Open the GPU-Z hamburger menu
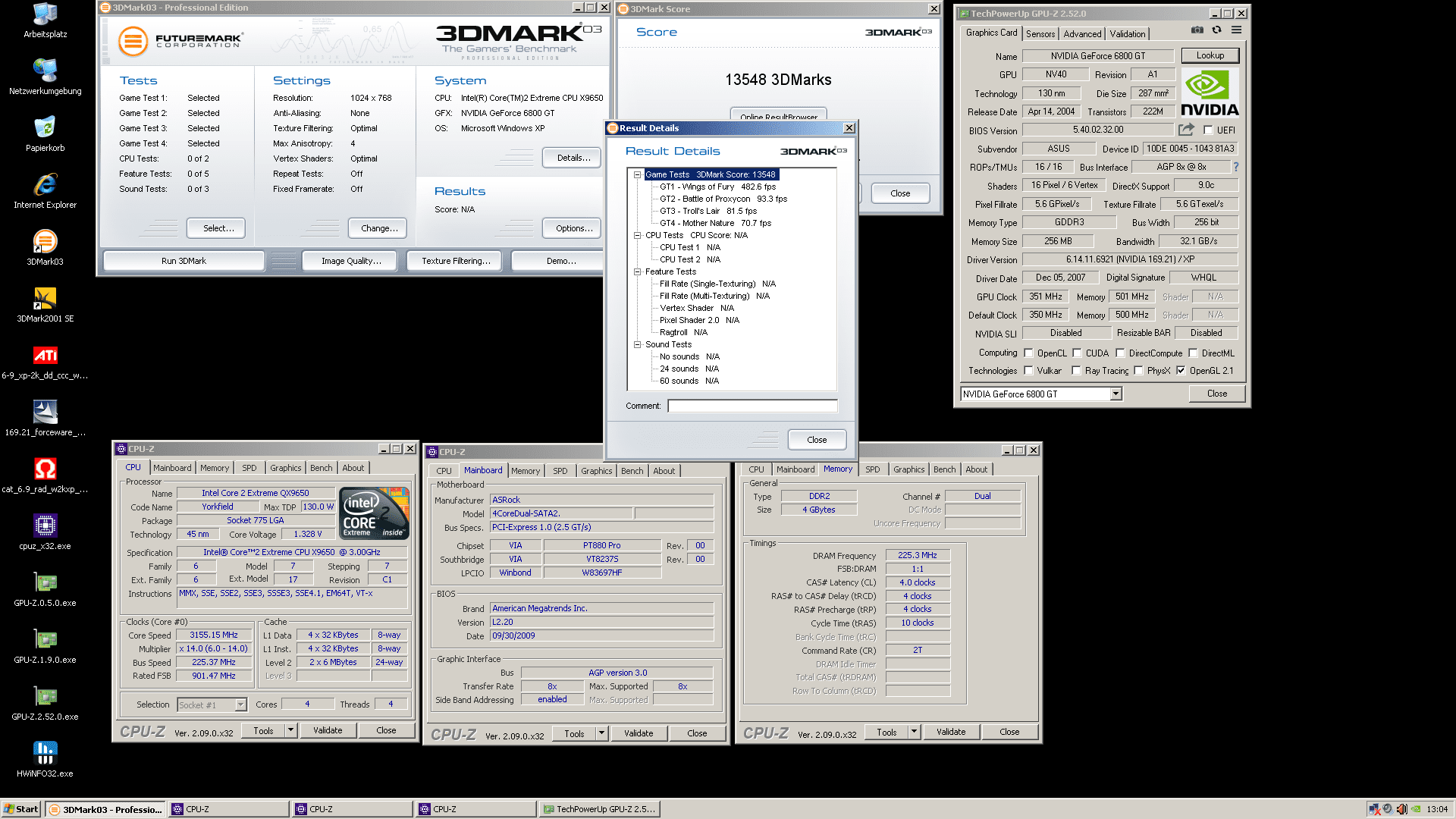Screen dimensions: 1456x819 point(1236,30)
